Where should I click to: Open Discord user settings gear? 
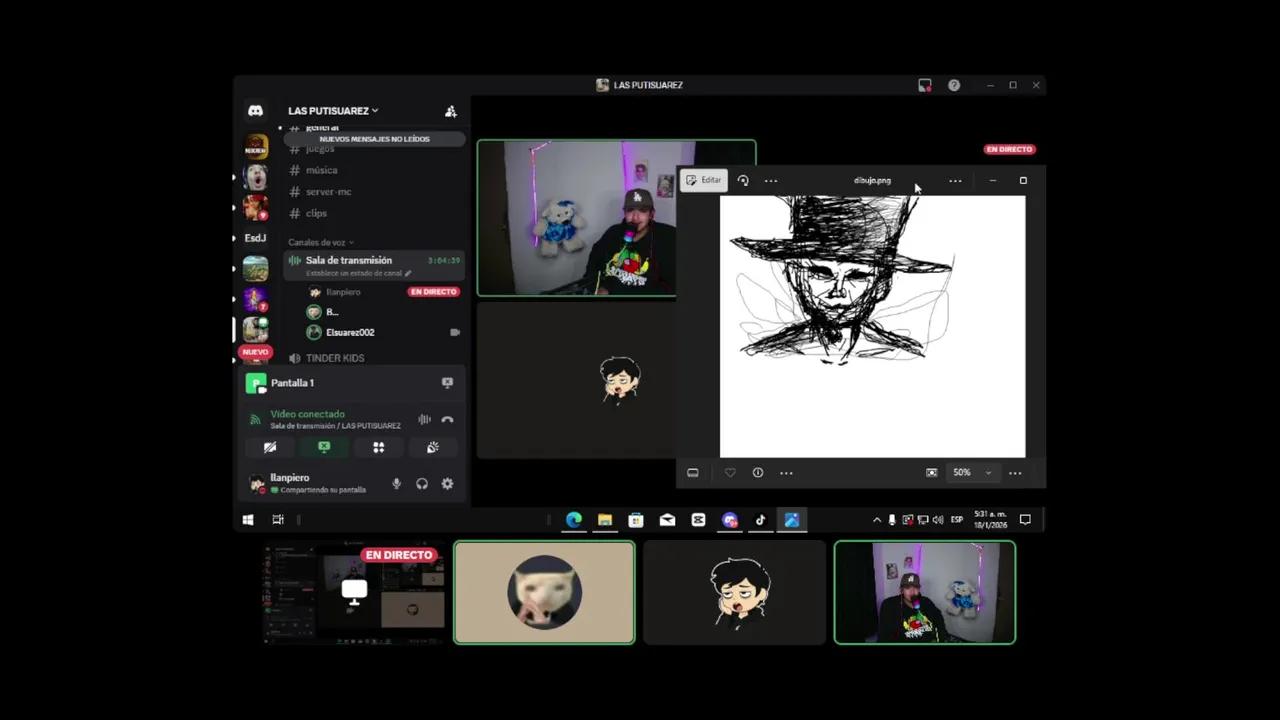[447, 483]
